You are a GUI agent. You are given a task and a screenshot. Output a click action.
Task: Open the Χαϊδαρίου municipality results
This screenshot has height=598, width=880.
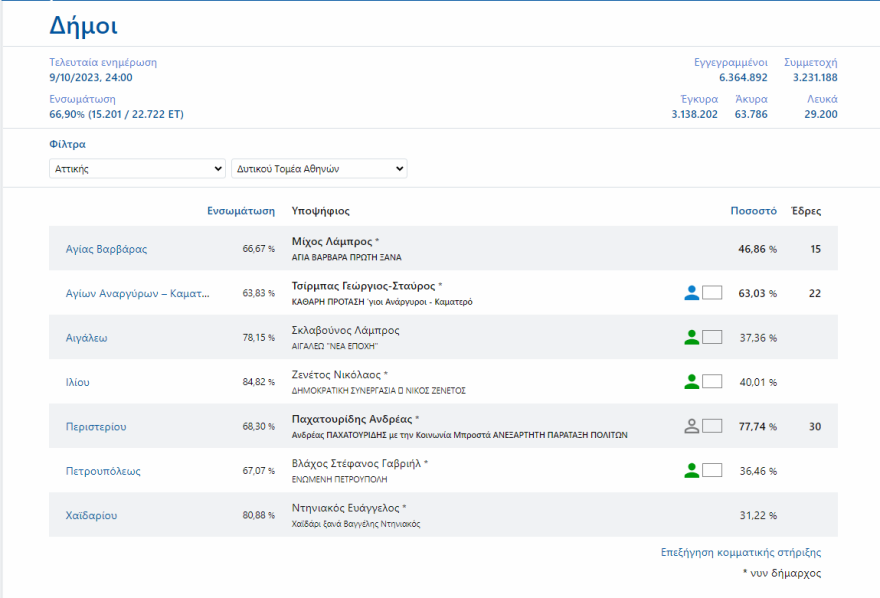(84, 515)
